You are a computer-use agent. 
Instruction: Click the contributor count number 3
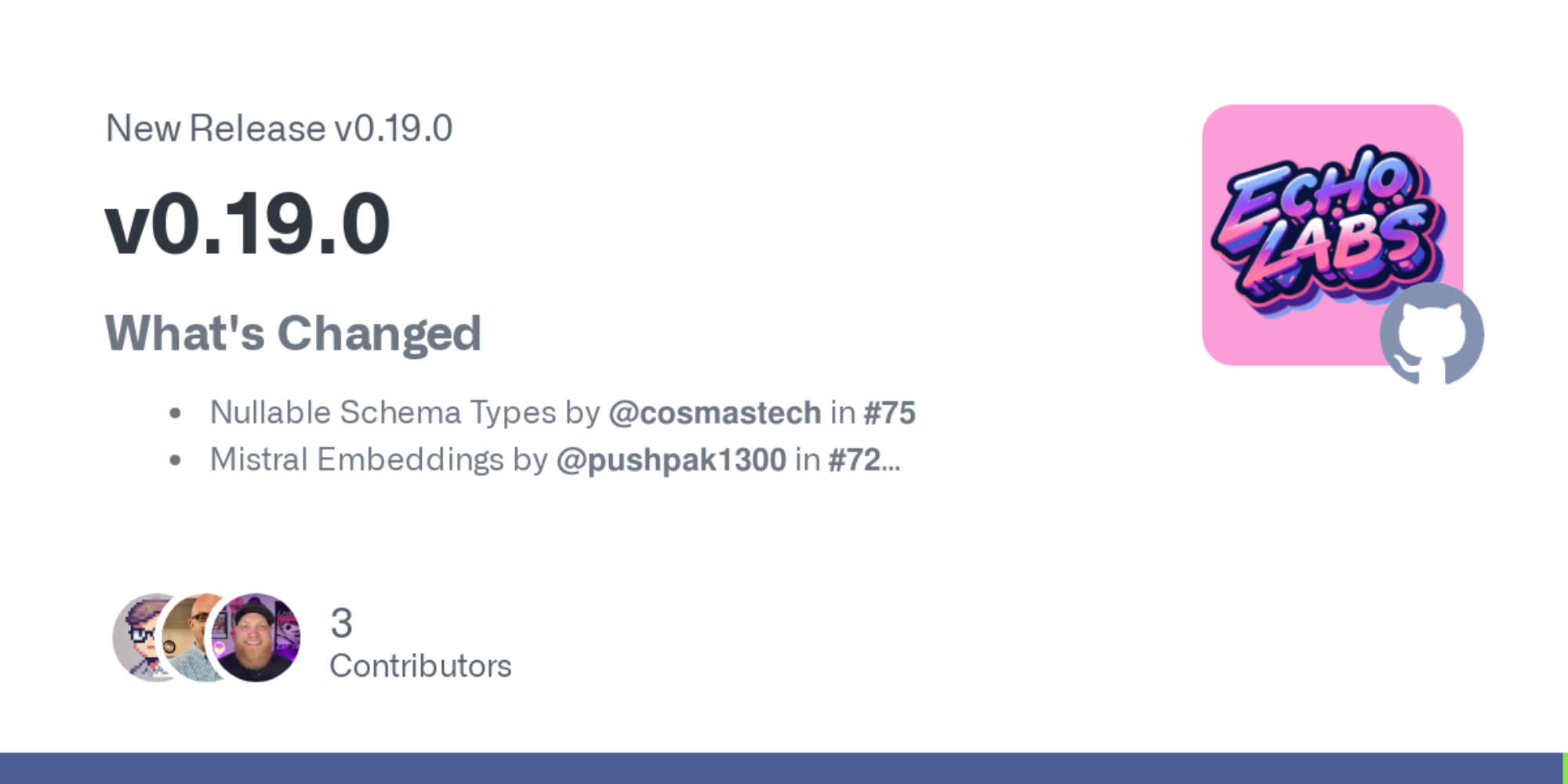point(341,623)
